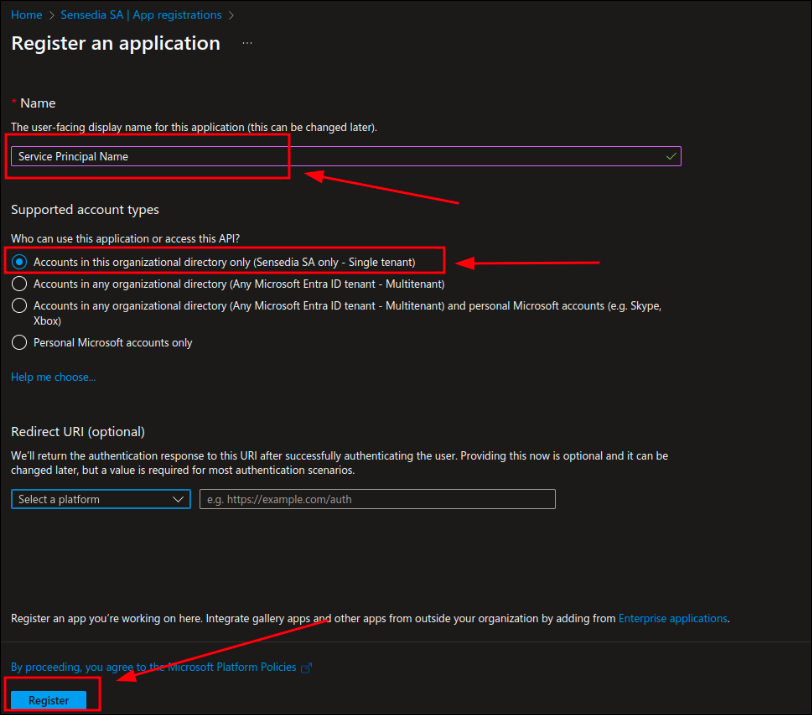Click the required field red asterisk near Name
812x715 pixels.
pos(13,100)
